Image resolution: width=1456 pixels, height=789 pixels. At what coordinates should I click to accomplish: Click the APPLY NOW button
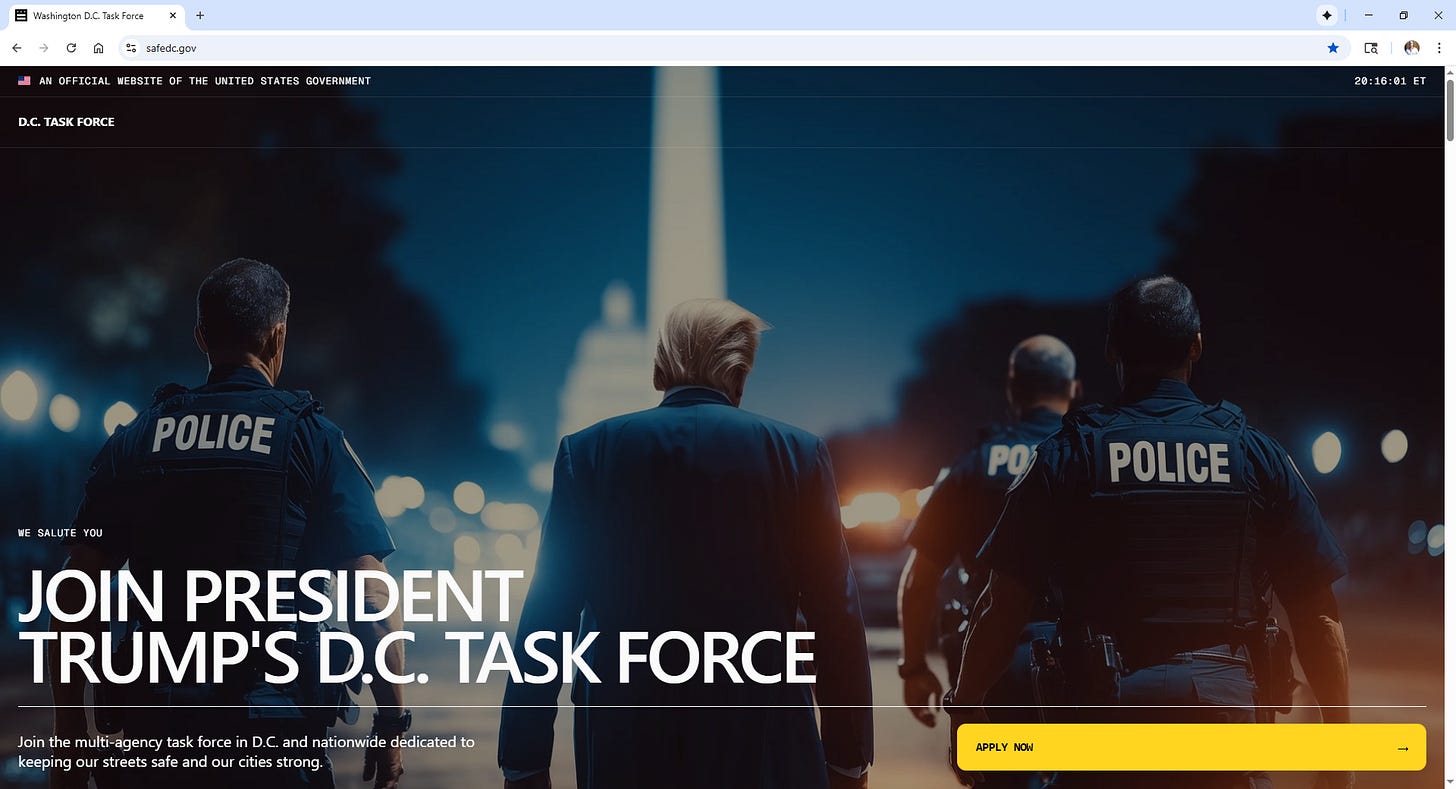pos(1191,747)
